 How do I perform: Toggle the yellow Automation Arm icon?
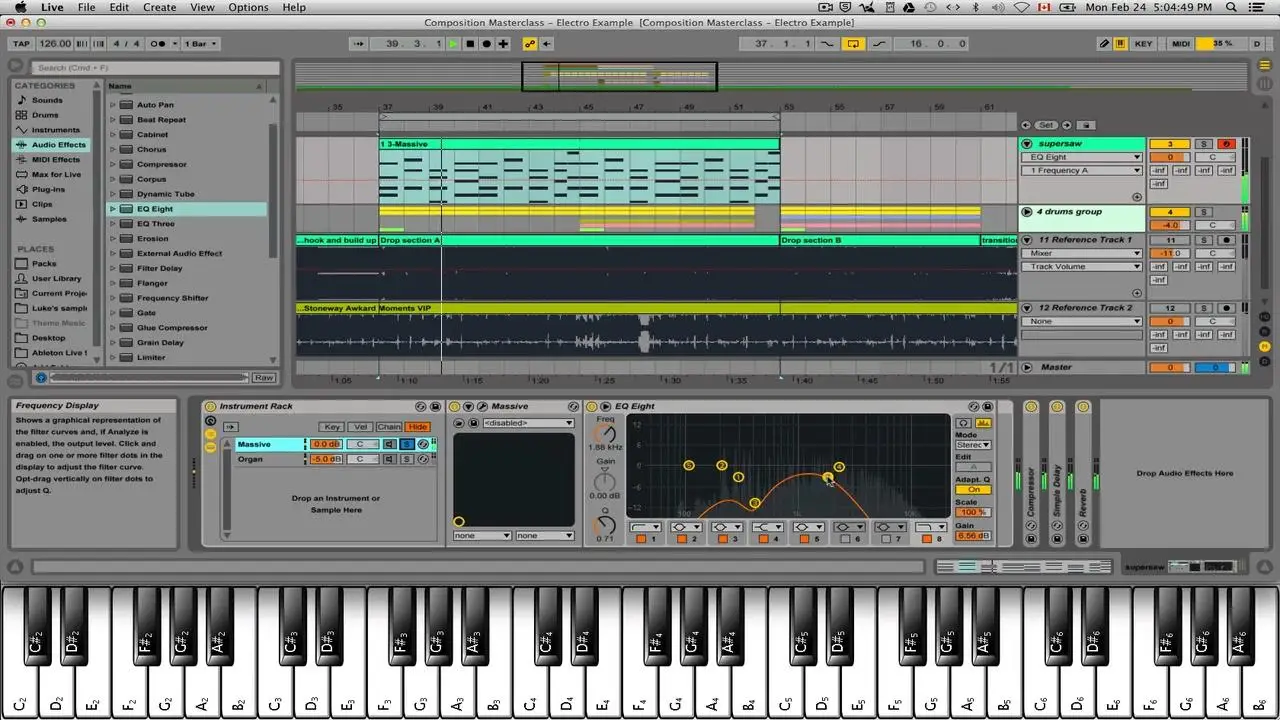pyautogui.click(x=530, y=44)
